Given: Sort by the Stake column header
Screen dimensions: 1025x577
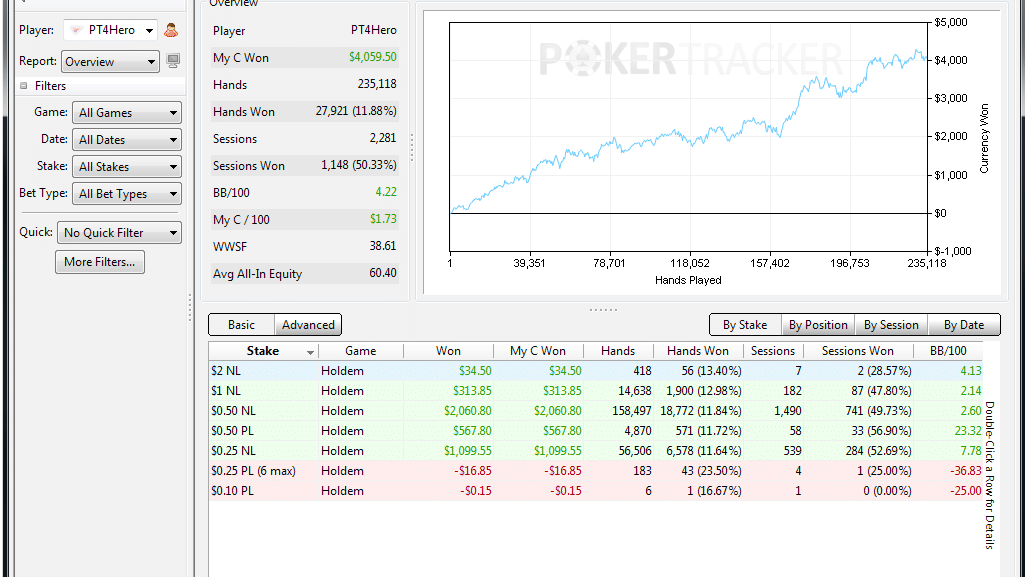Looking at the screenshot, I should [x=263, y=351].
